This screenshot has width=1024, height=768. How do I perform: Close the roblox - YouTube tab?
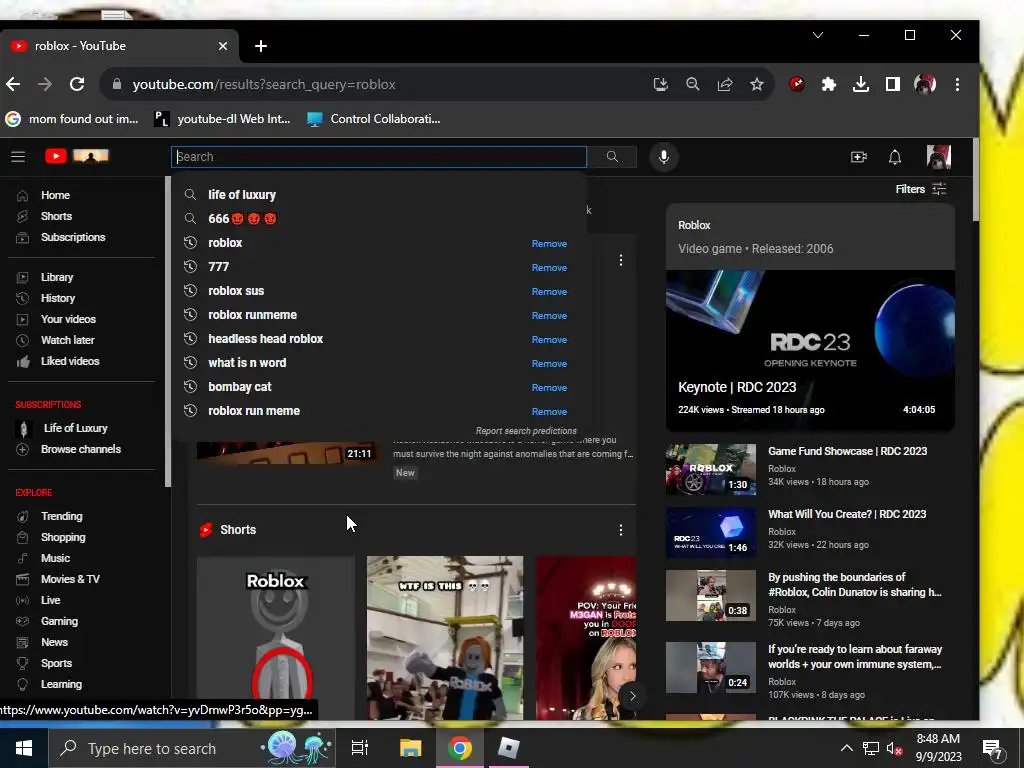[x=223, y=46]
